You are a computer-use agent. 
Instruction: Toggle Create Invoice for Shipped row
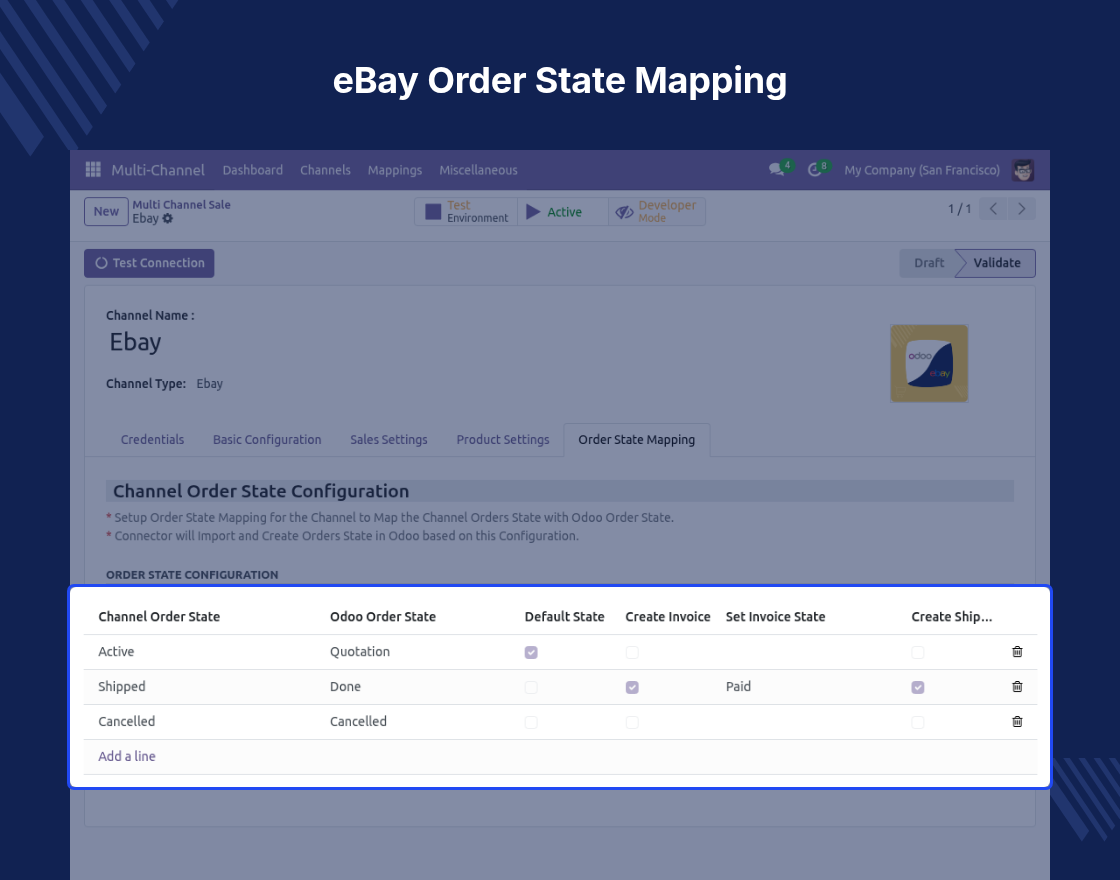(x=632, y=687)
